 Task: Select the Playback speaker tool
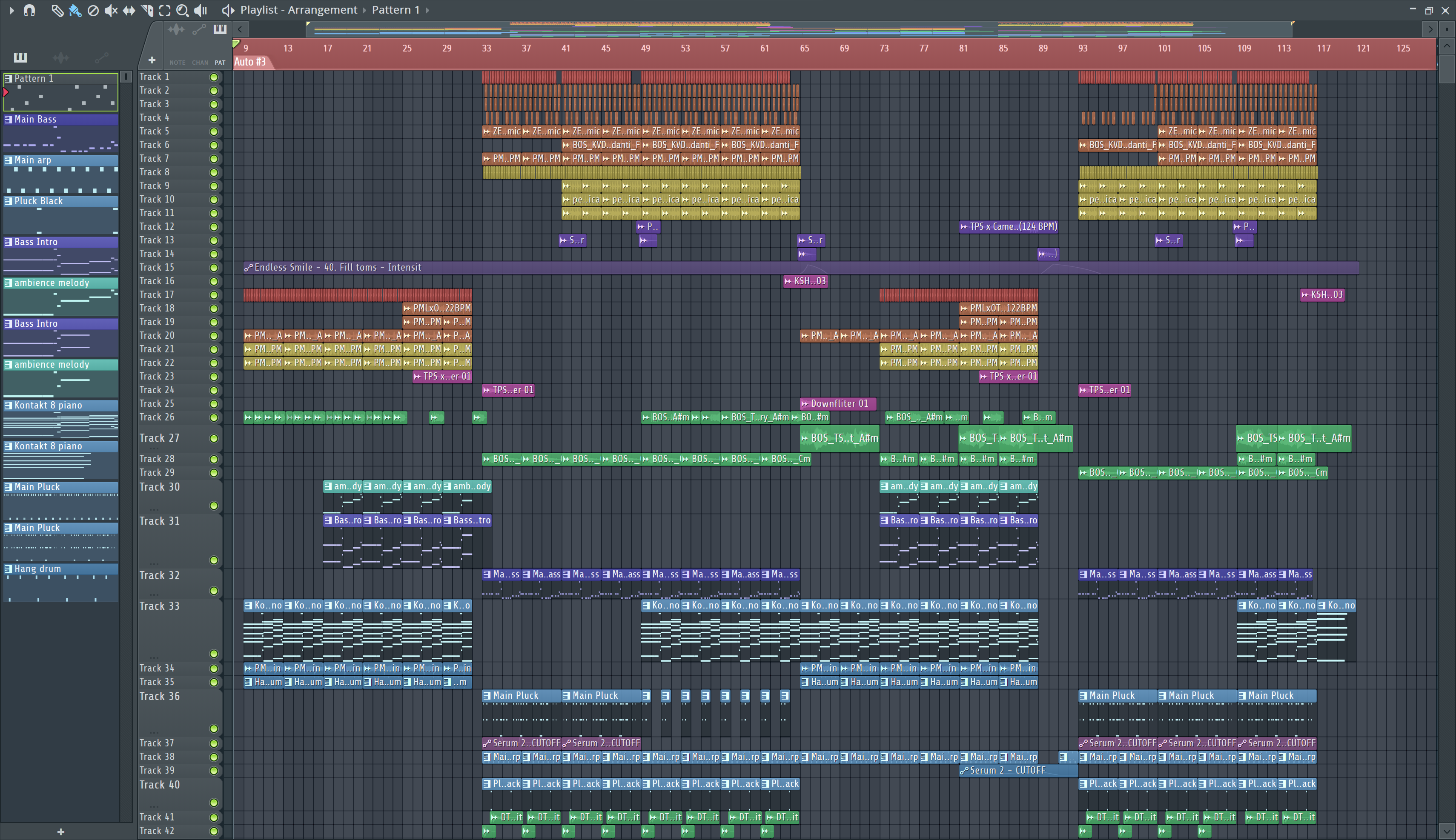point(200,10)
